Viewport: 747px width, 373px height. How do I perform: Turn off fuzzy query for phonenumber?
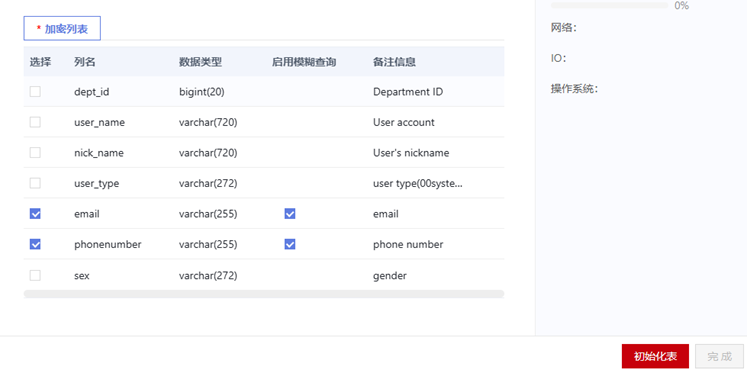click(x=290, y=244)
